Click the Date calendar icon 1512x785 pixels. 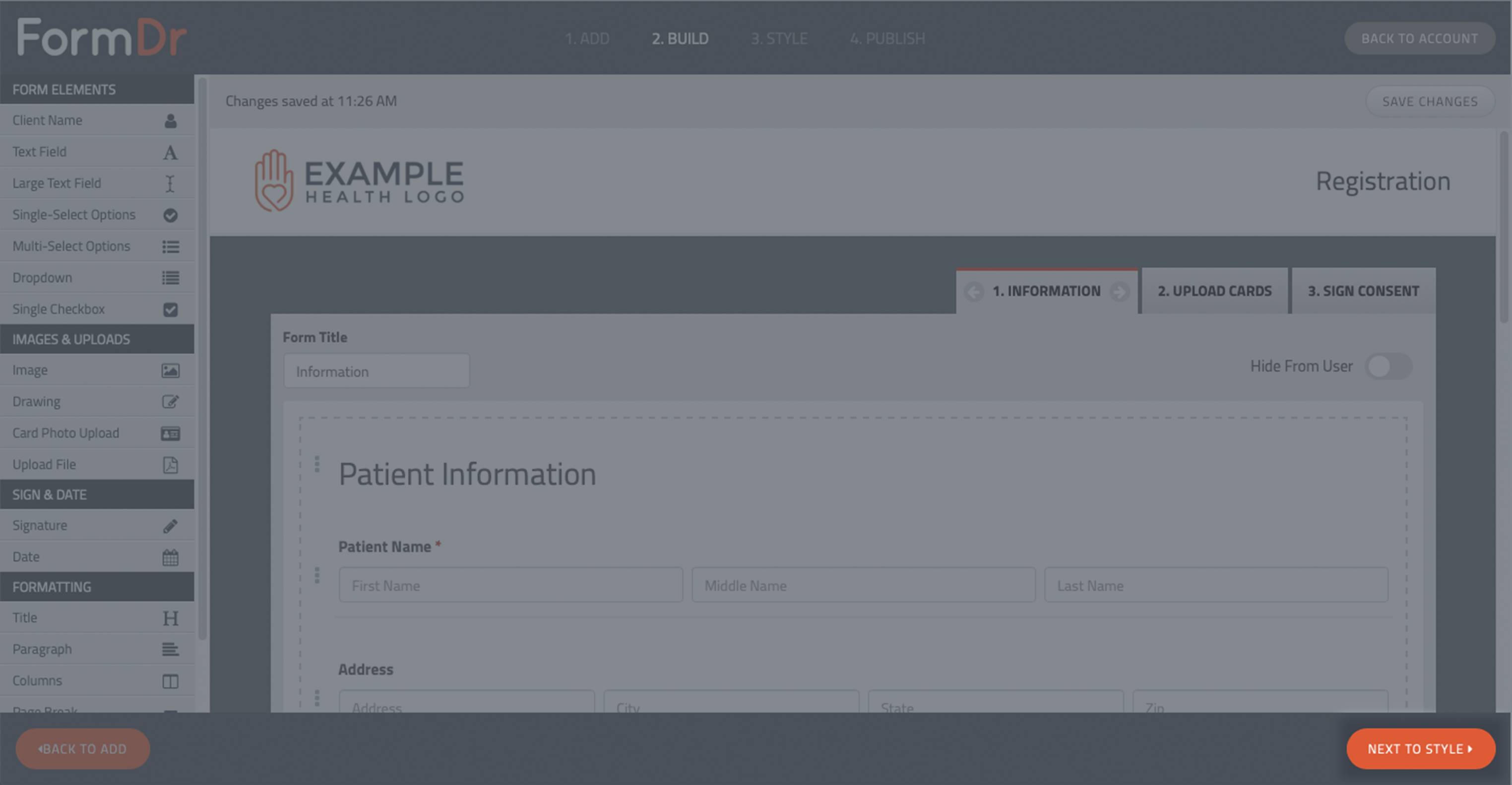point(170,557)
